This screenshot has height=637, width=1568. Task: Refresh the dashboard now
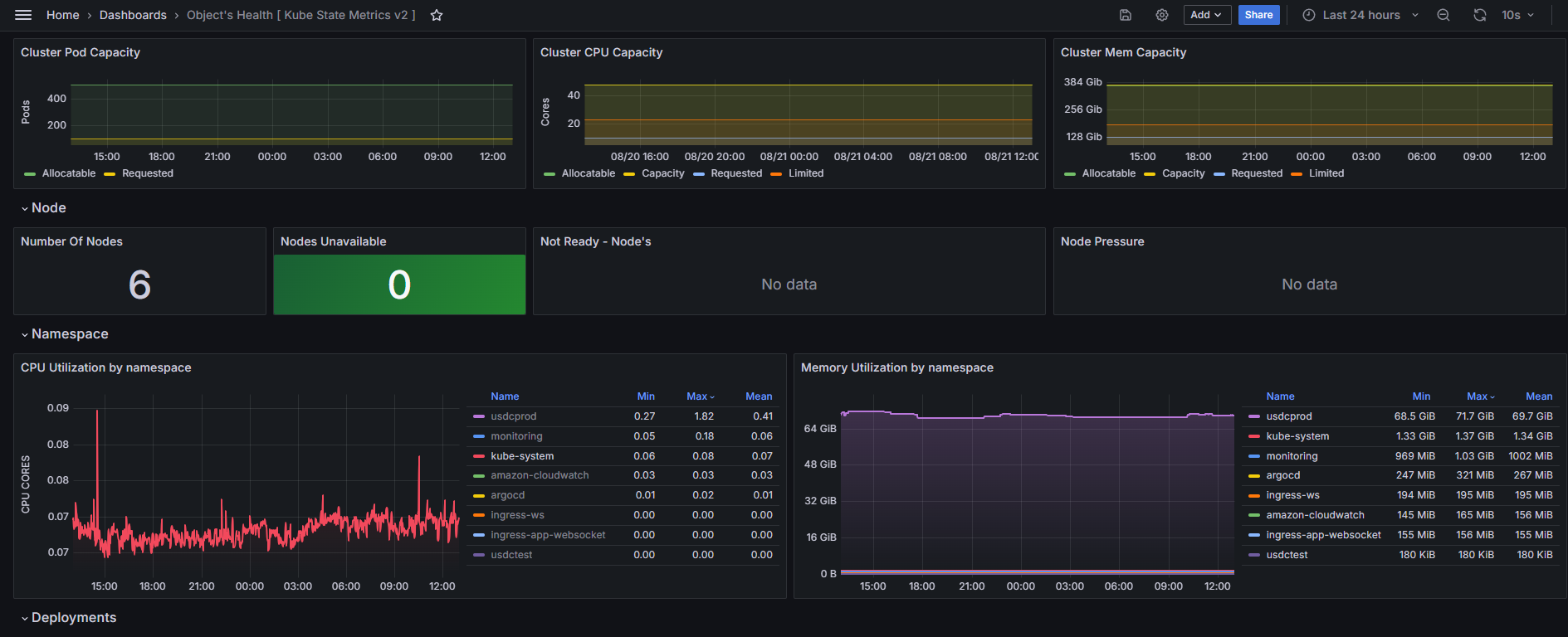coord(1480,15)
